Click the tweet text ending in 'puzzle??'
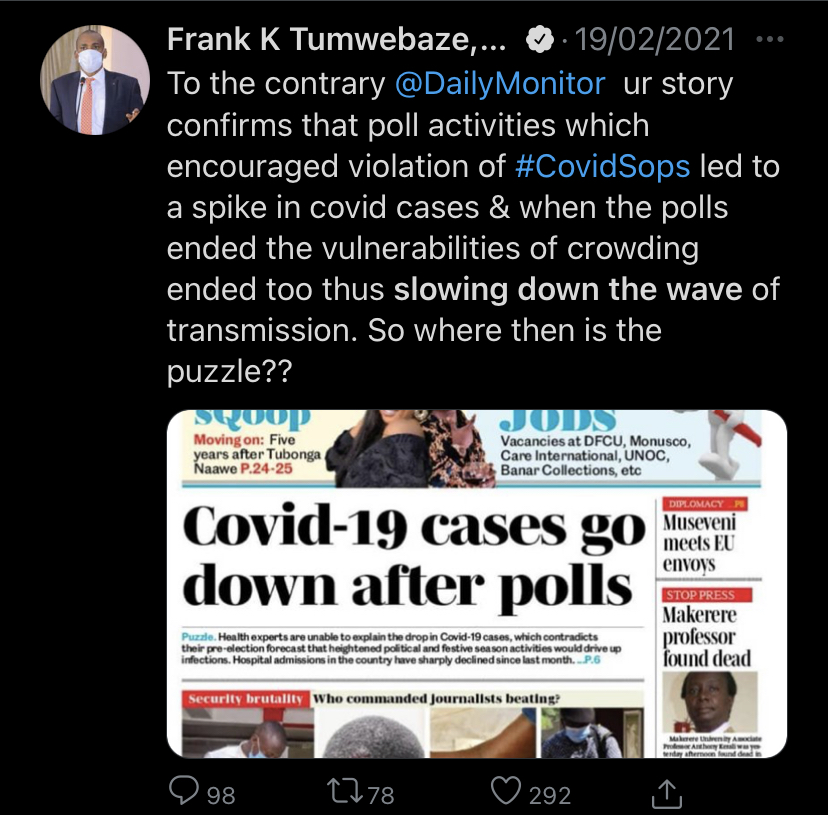 click(x=473, y=228)
